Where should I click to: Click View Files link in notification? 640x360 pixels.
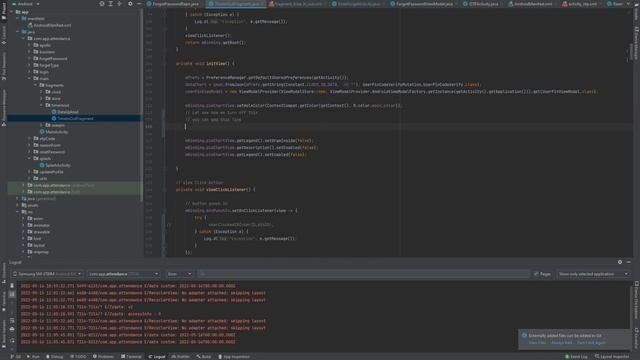tap(537, 343)
